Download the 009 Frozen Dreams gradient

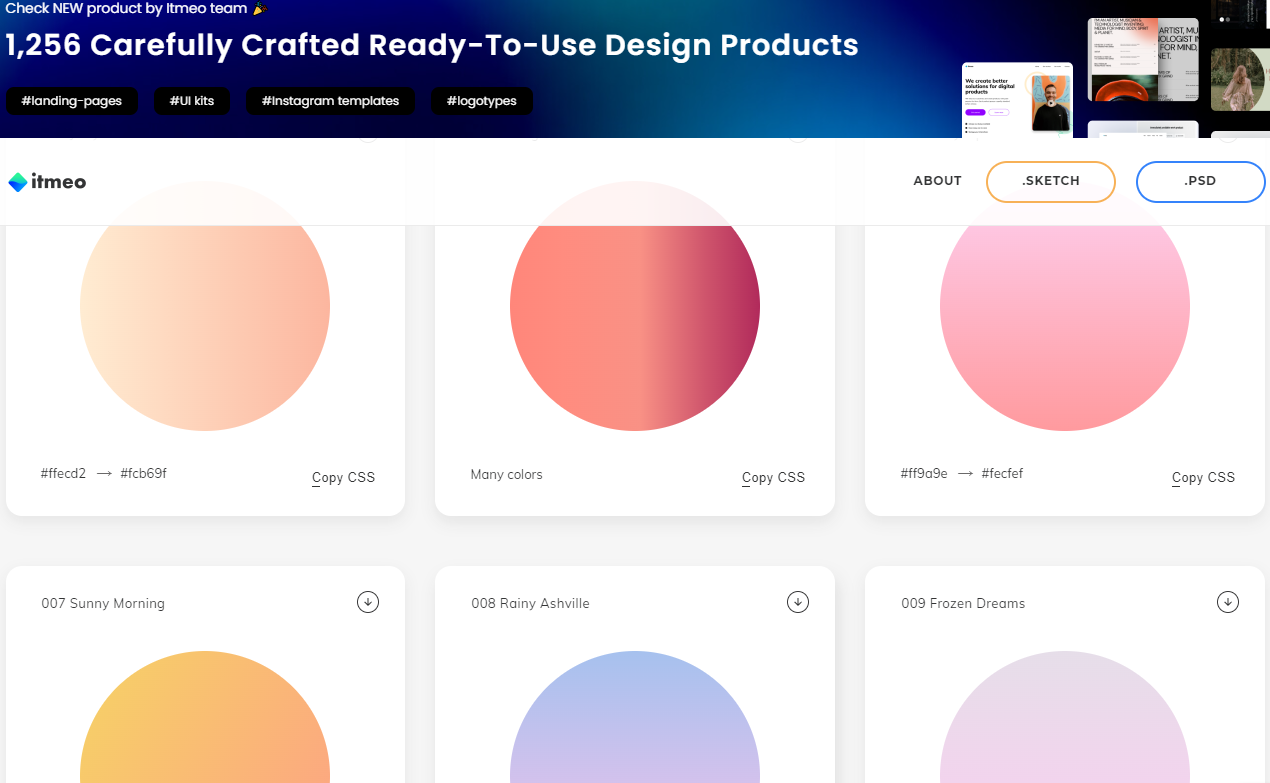tap(1228, 602)
